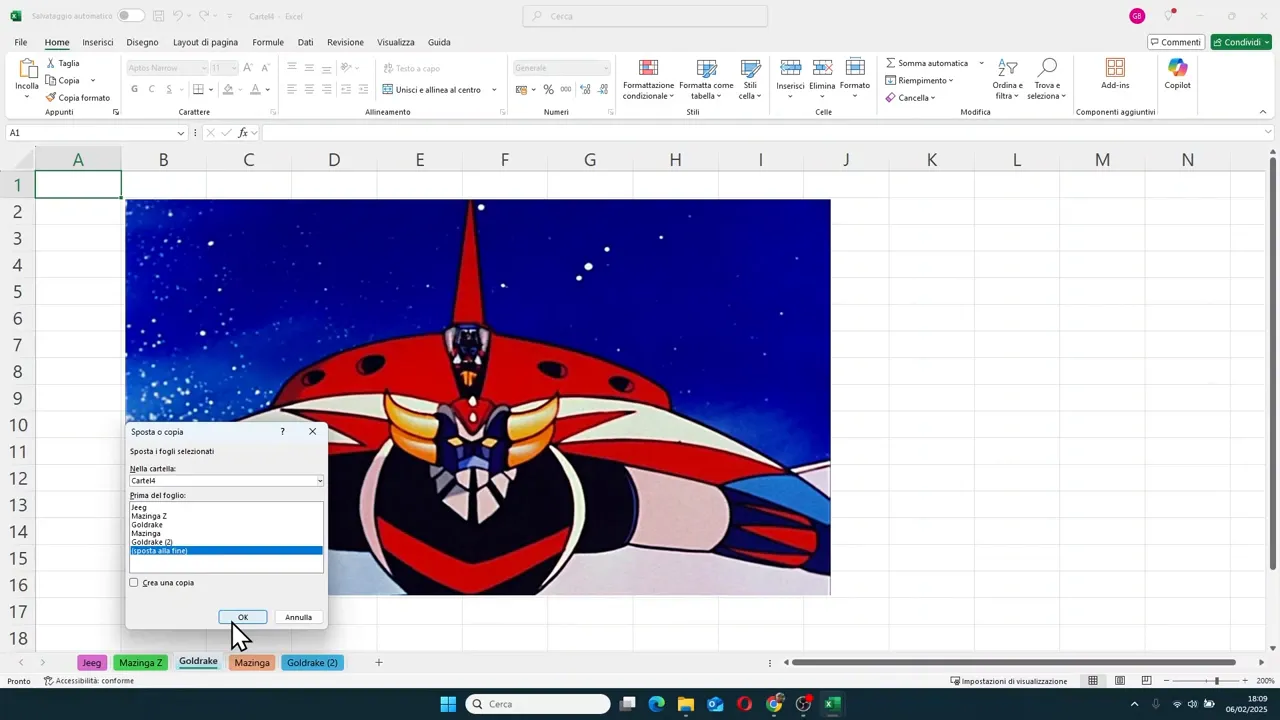
Task: Open Ordina e filtra icon
Action: 1008,68
